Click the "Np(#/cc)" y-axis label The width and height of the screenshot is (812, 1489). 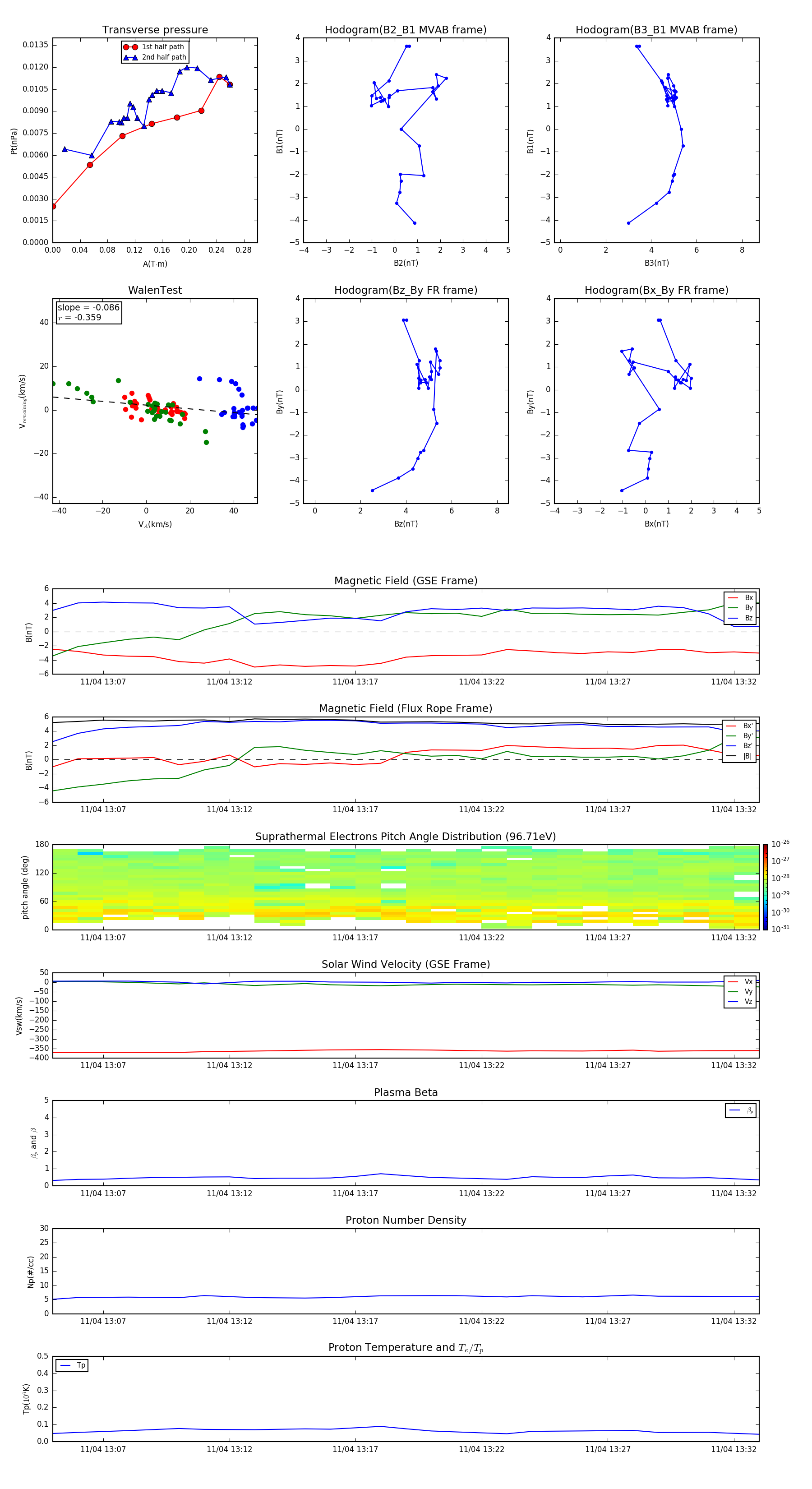tap(31, 1272)
